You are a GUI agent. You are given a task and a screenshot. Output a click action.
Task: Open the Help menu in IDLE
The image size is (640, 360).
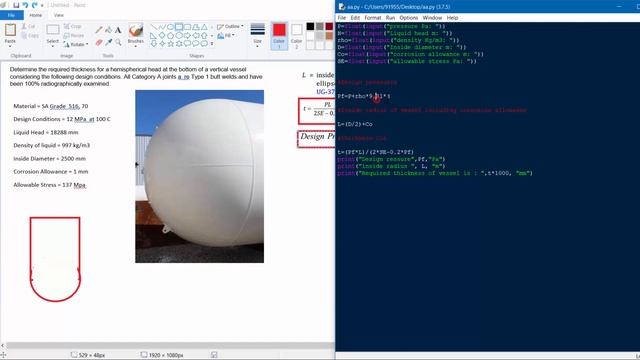click(452, 18)
